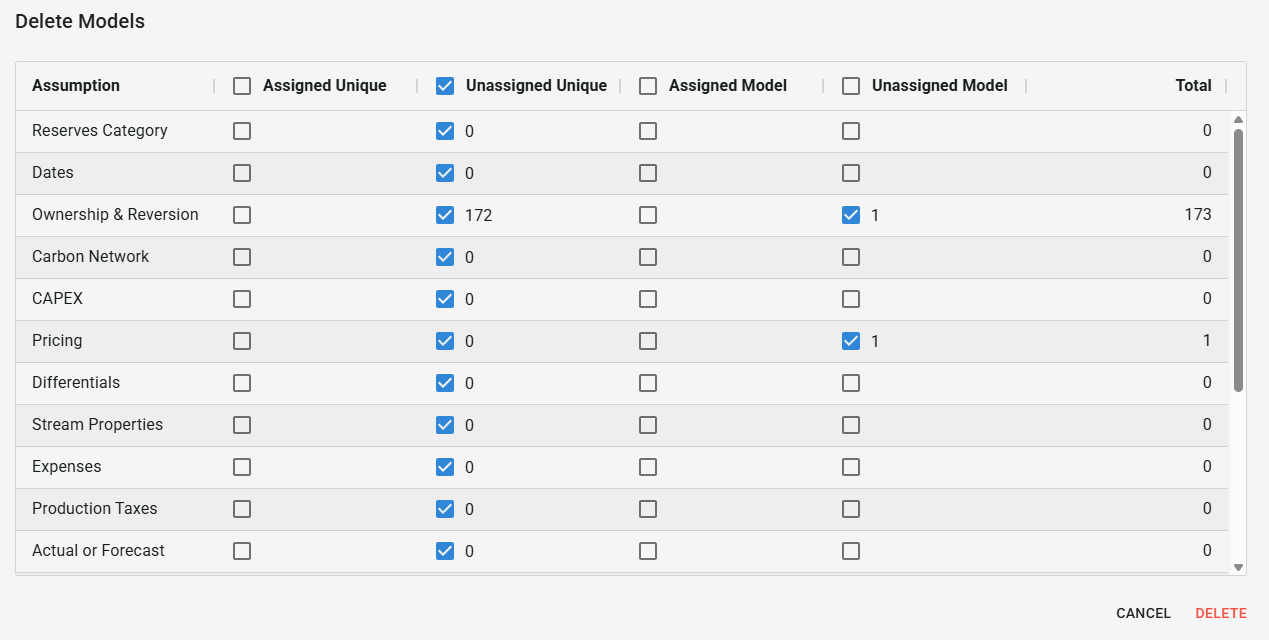Enable Assigned Model for Dates row
This screenshot has height=640, width=1269.
pyautogui.click(x=648, y=173)
